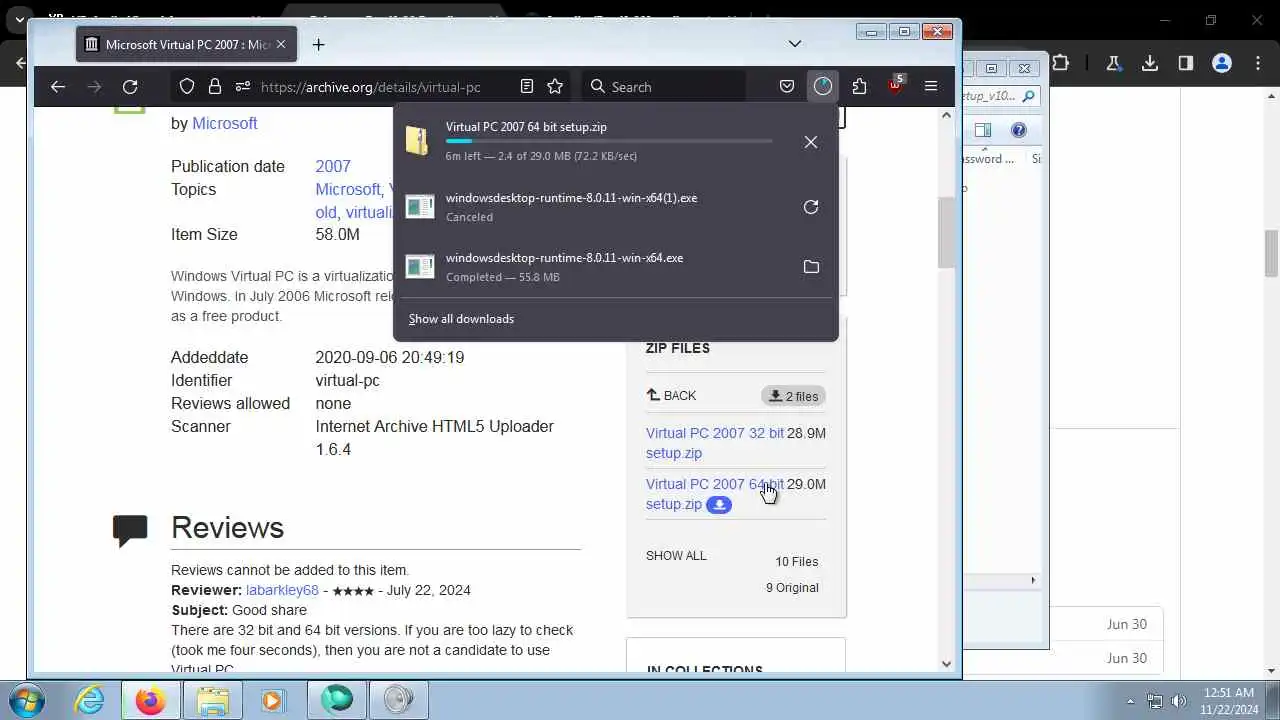Open Windows Media Player taskbar icon
The width and height of the screenshot is (1280, 720).
tap(274, 700)
